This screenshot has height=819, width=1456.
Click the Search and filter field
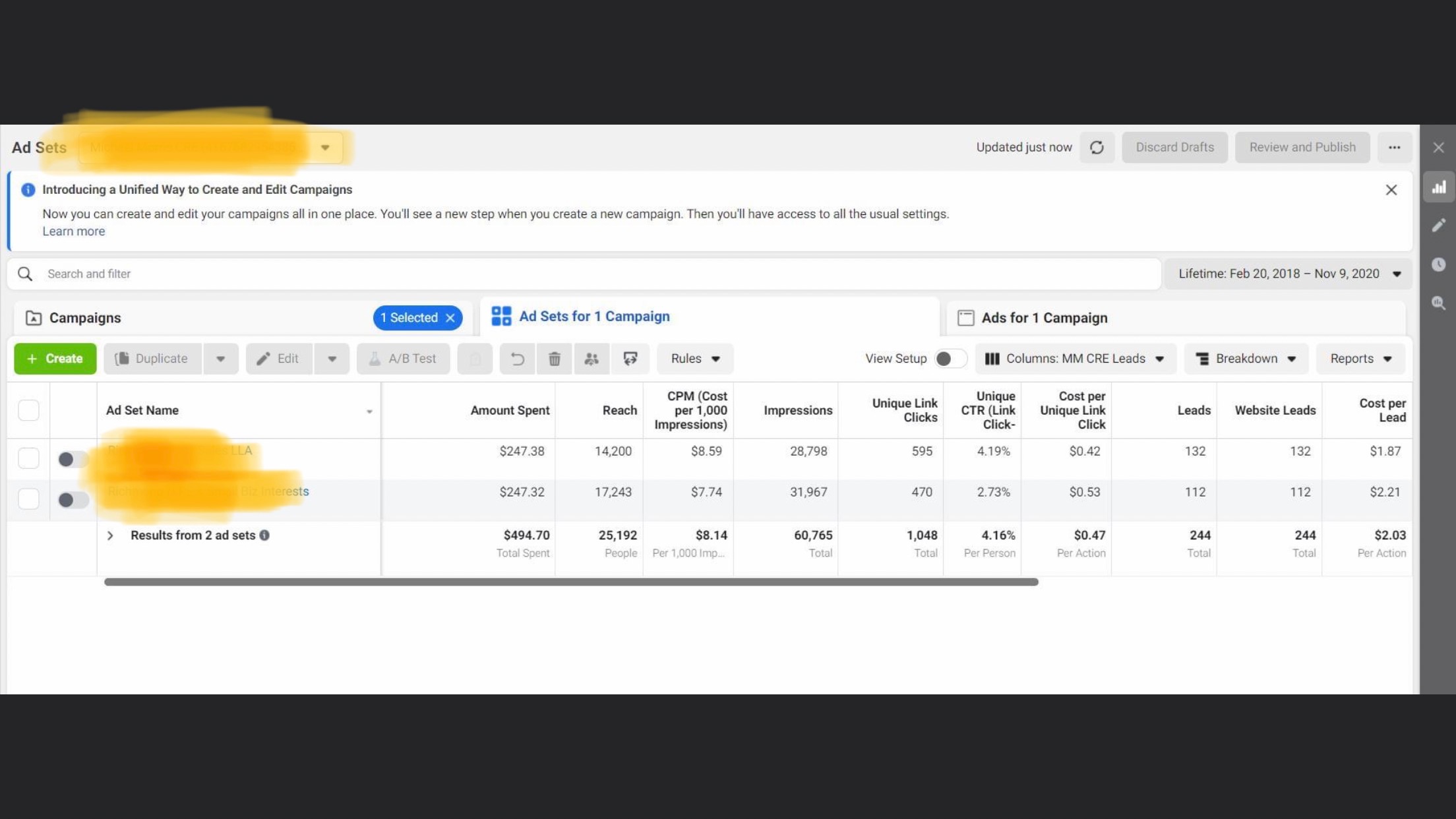[584, 274]
